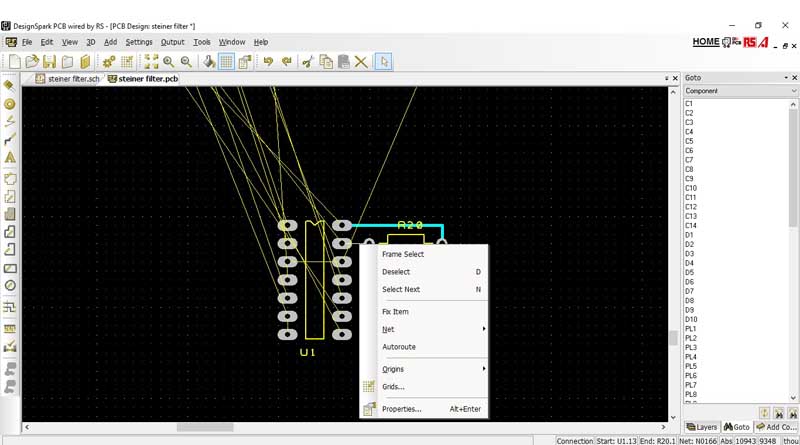Click the New document toolbar icon
This screenshot has height=445, width=800.
[15, 62]
